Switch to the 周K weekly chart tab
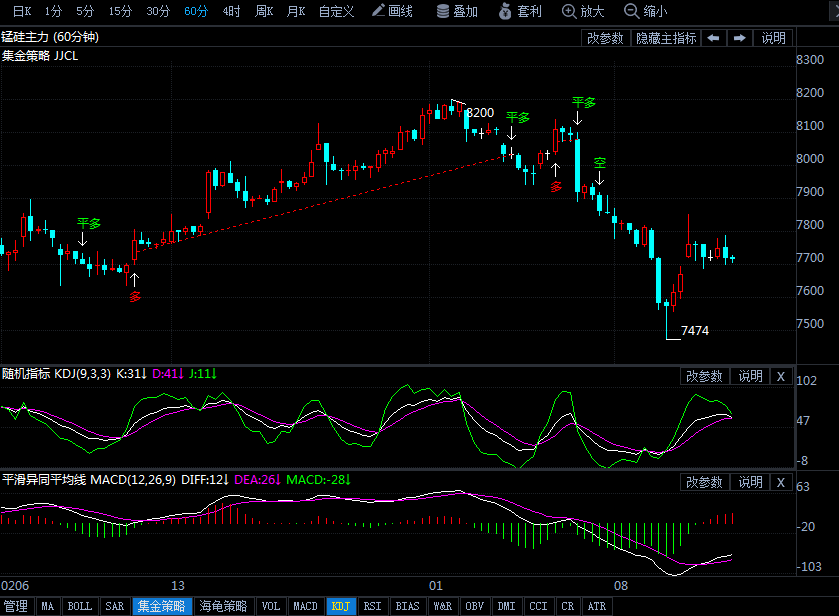 coord(266,13)
